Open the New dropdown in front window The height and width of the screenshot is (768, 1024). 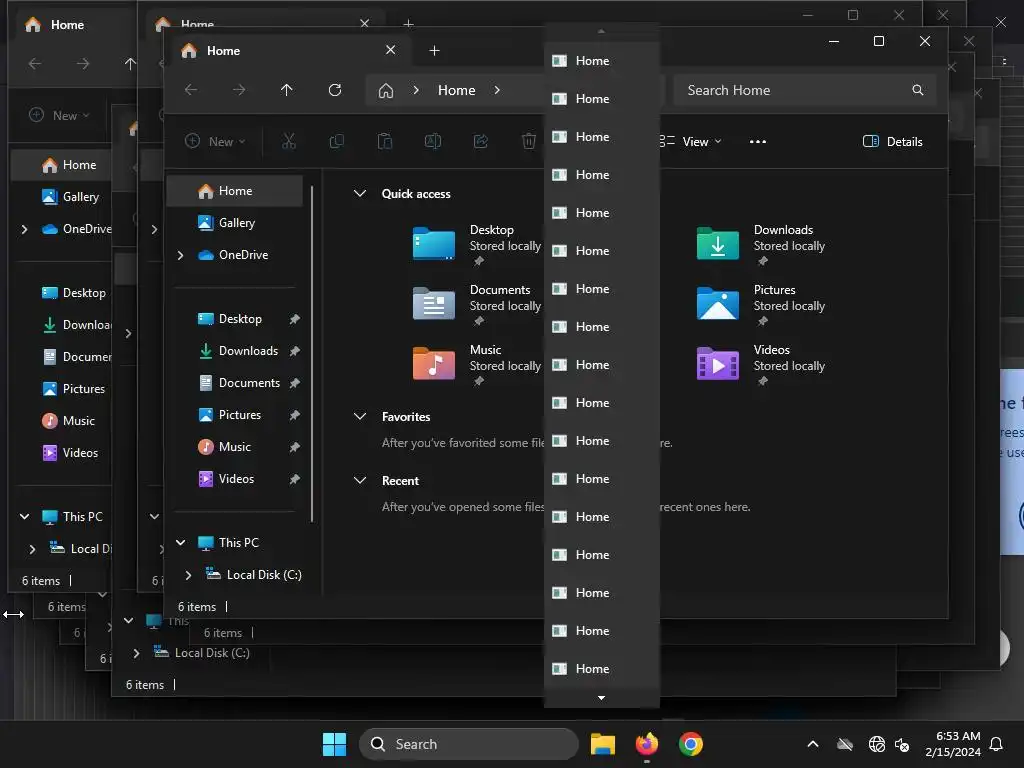(x=215, y=141)
